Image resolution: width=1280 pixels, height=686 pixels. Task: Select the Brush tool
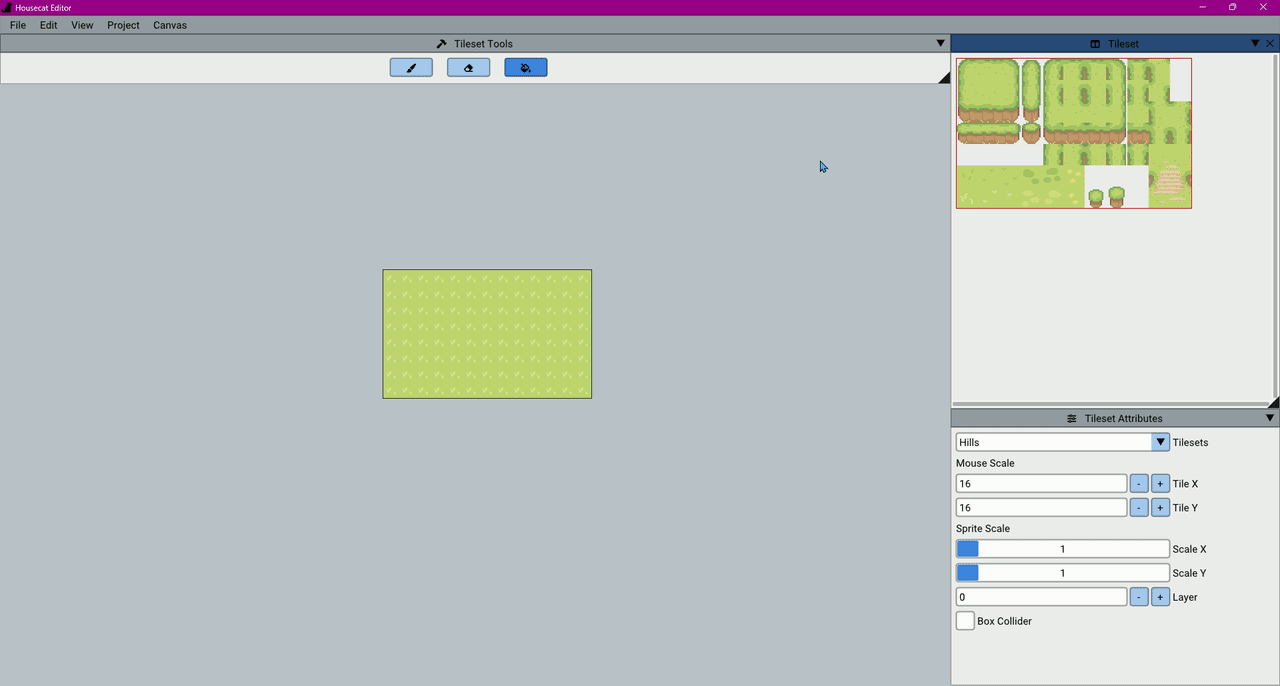click(x=411, y=66)
